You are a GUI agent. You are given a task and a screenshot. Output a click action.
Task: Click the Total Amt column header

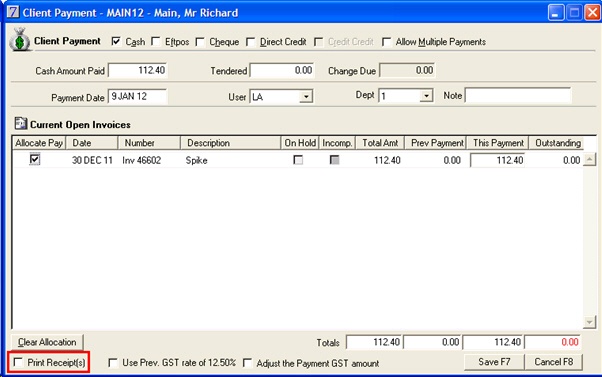click(380, 143)
